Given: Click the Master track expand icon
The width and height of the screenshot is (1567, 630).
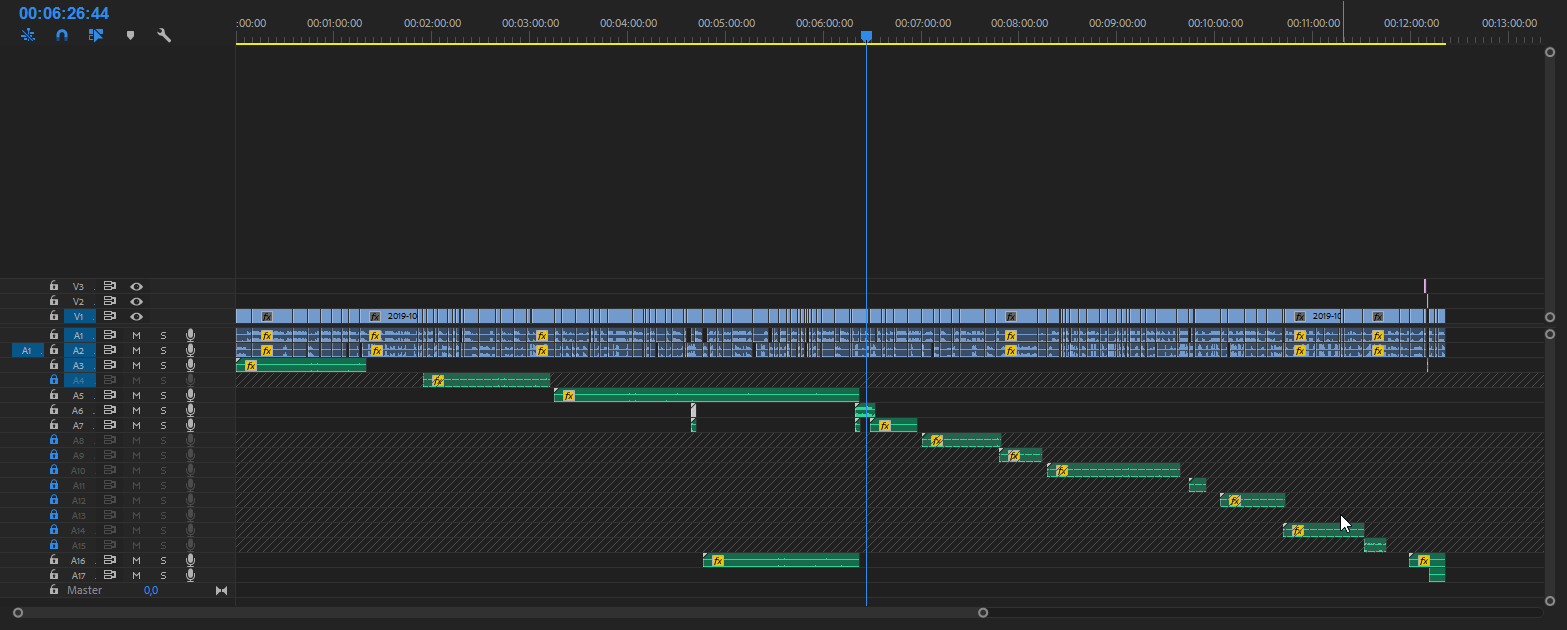Looking at the screenshot, I should 222,591.
